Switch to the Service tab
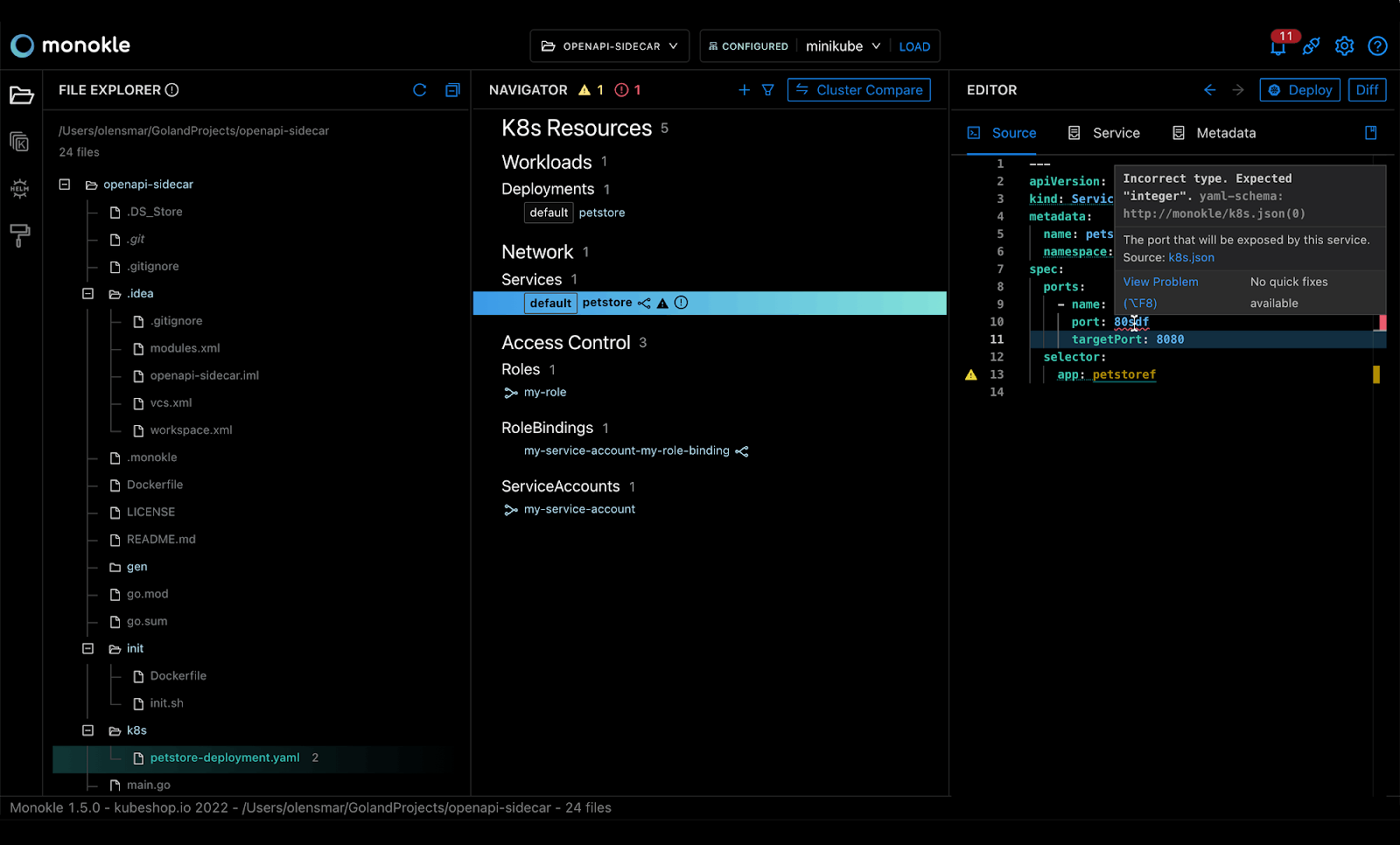1400x845 pixels. click(1104, 133)
